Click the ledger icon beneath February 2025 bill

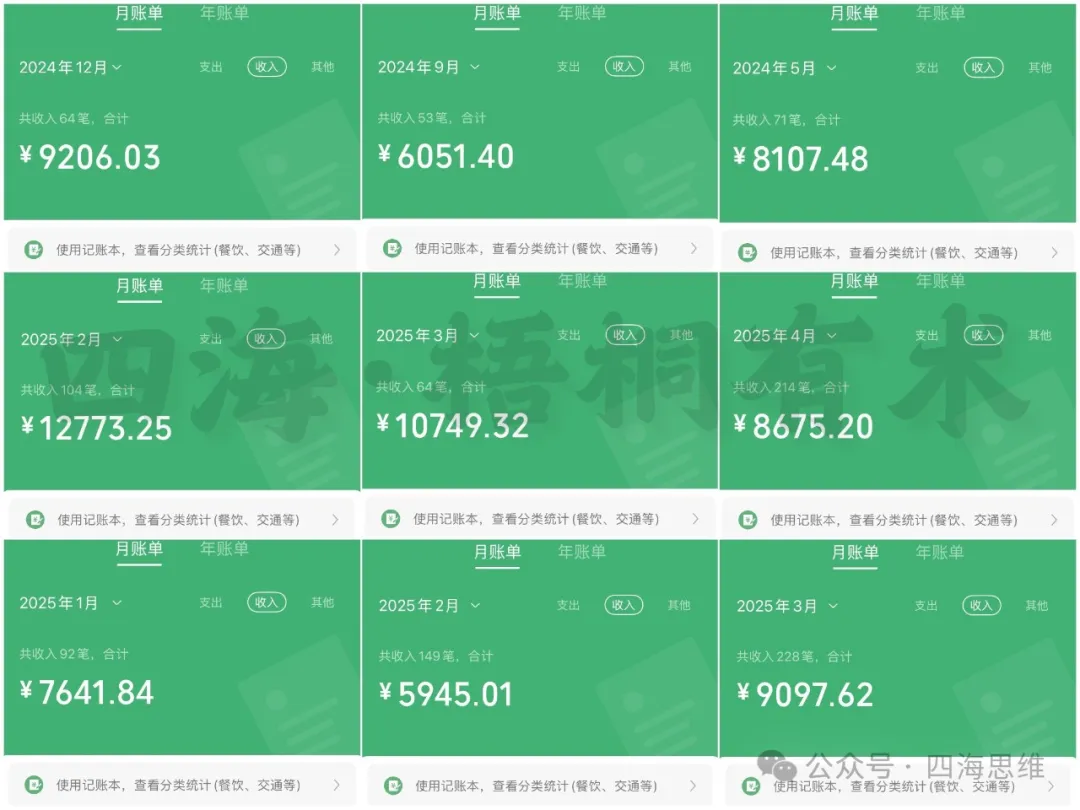point(36,518)
